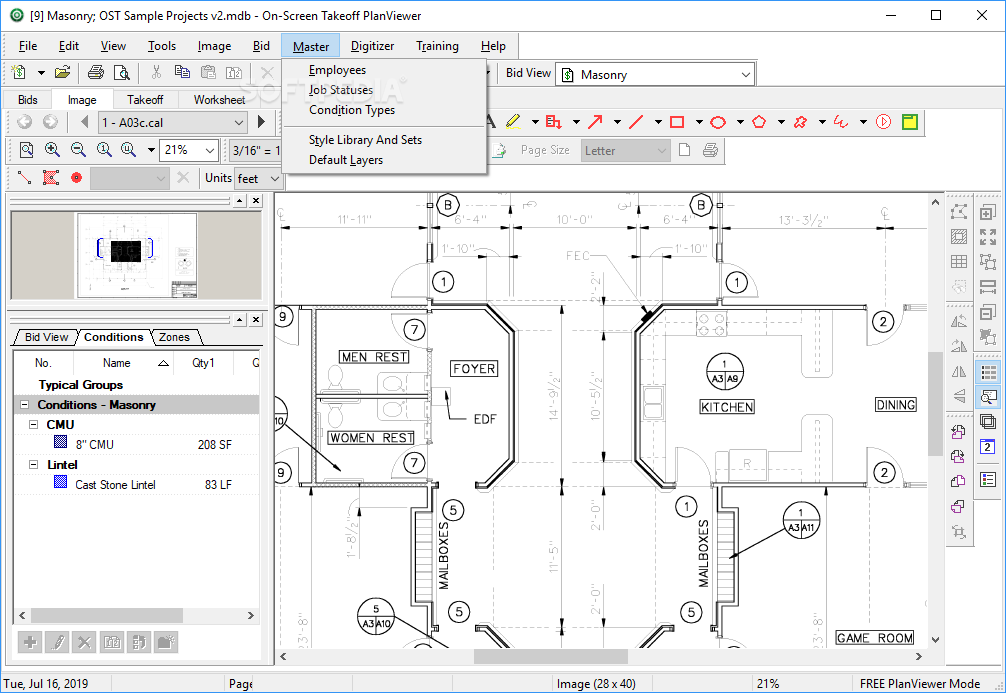Click the numbered page '2' window icon
1006x693 pixels.
(x=988, y=447)
